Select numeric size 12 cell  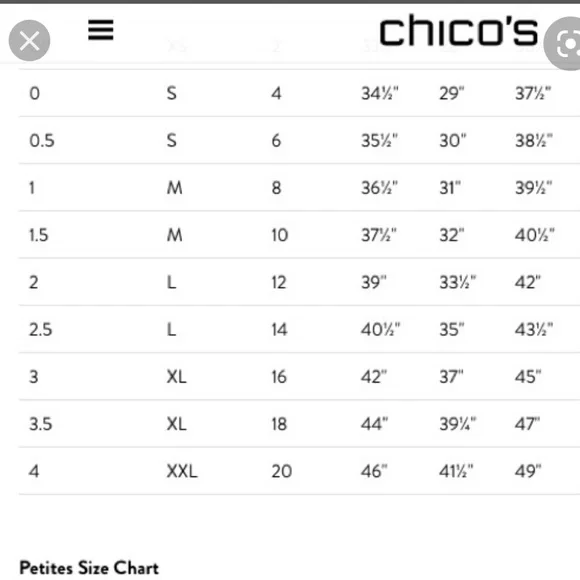279,283
